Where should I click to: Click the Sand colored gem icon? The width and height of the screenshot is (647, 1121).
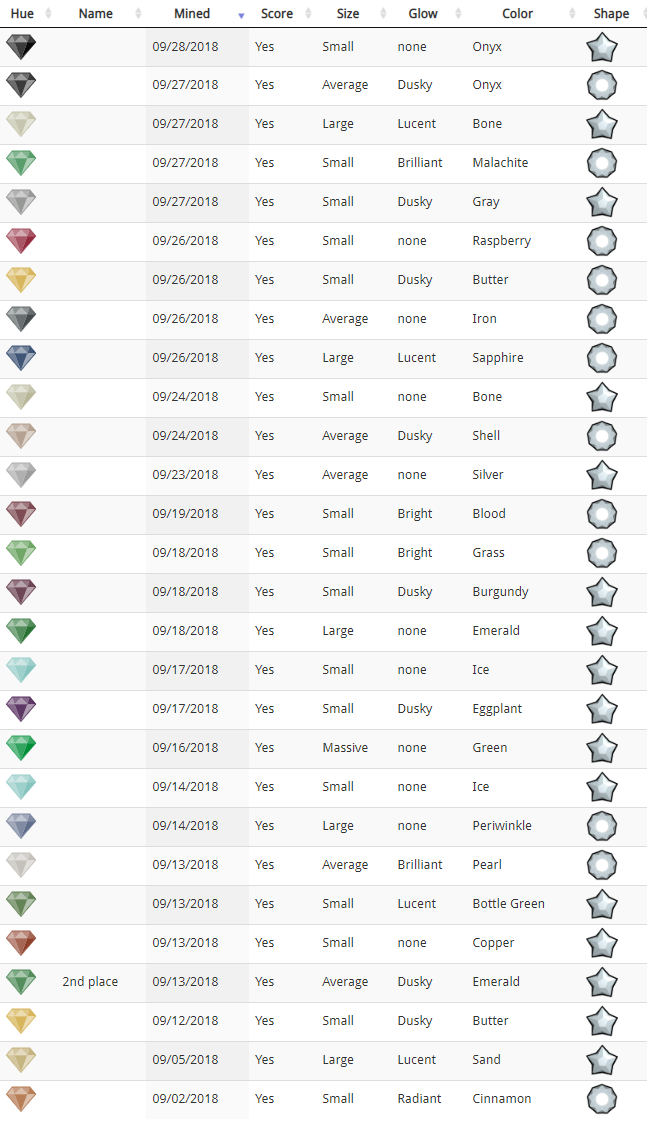pyautogui.click(x=21, y=1060)
